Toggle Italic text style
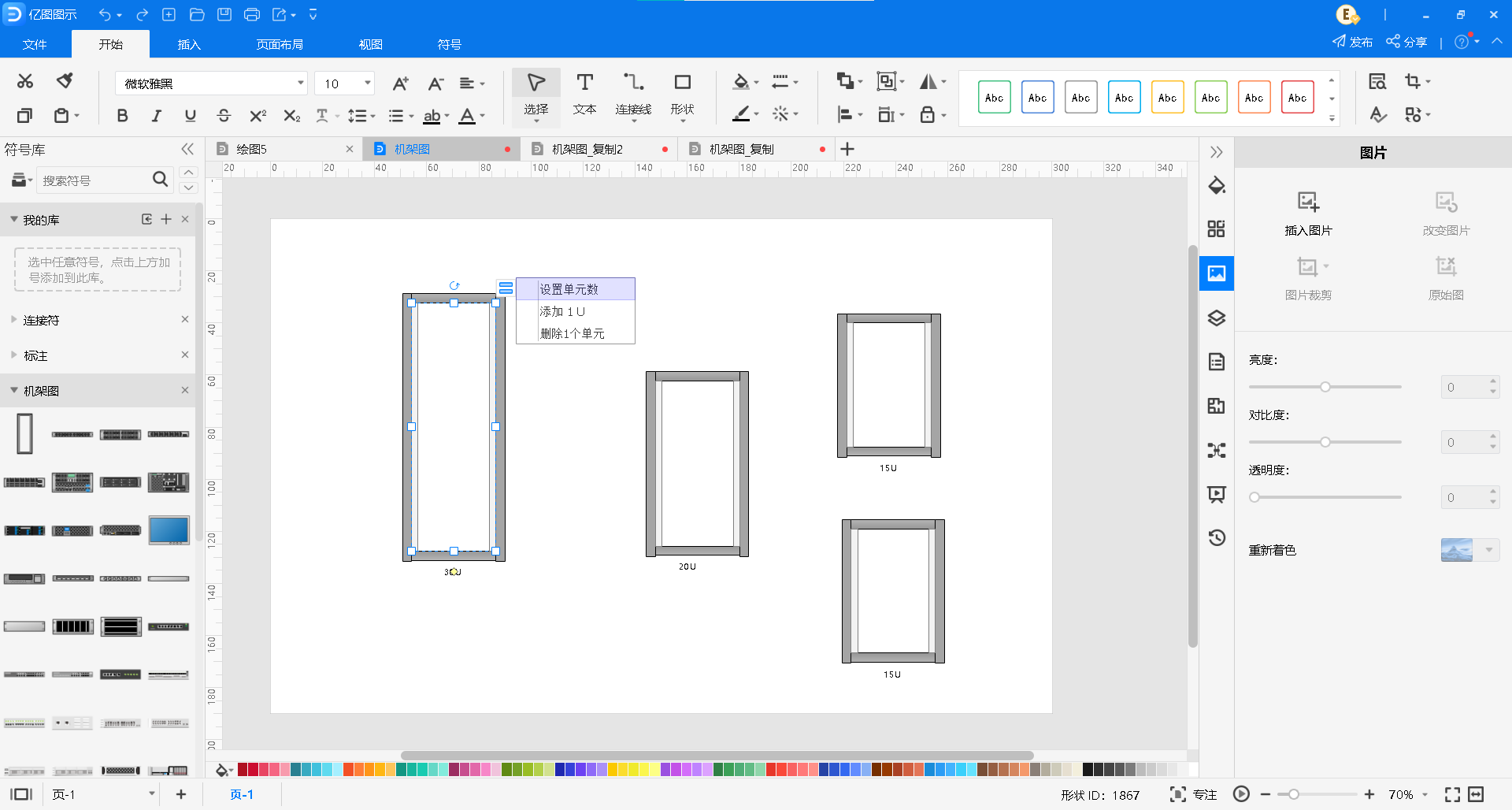1512x810 pixels. click(x=156, y=116)
